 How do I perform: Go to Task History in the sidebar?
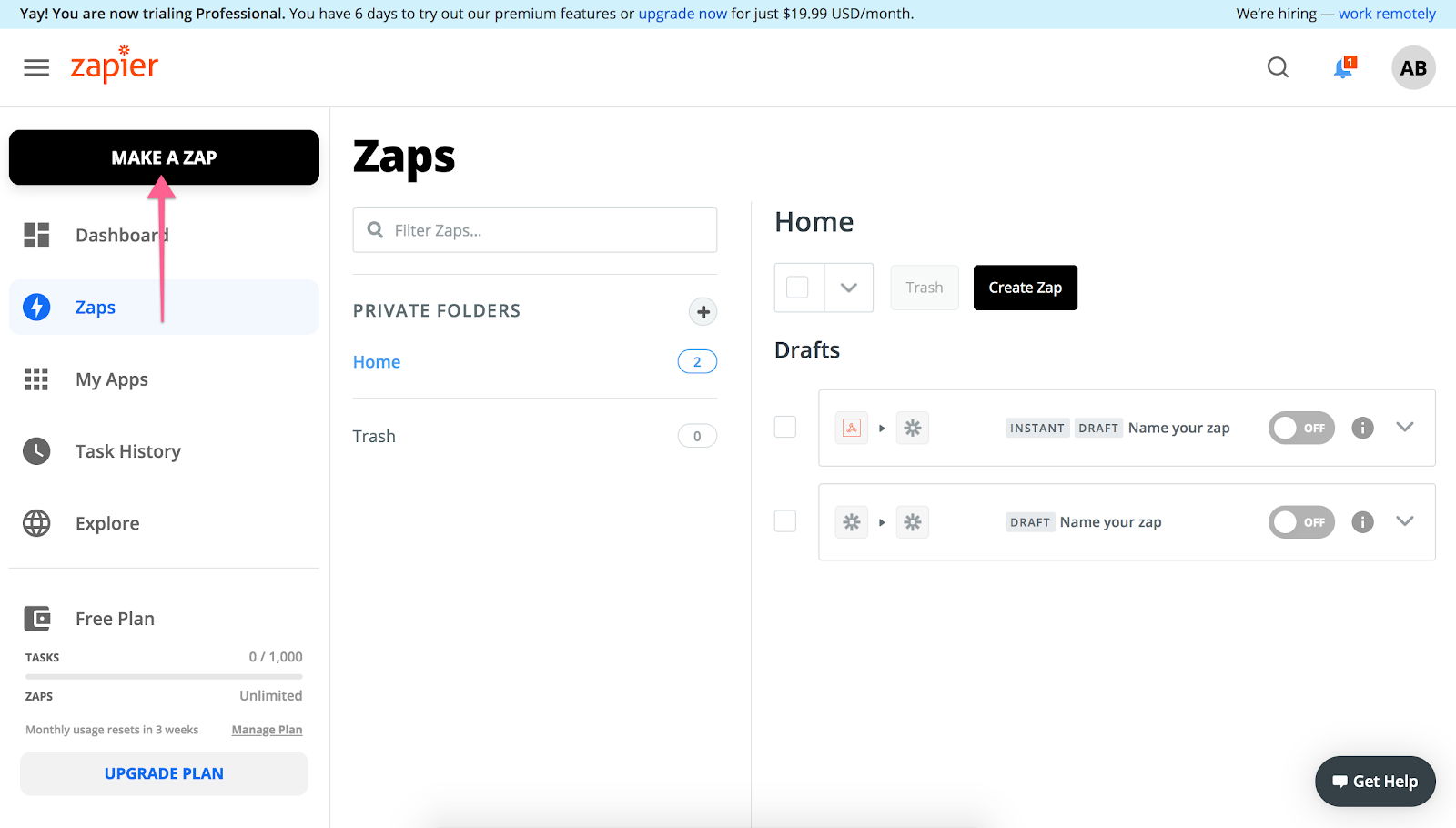(127, 450)
